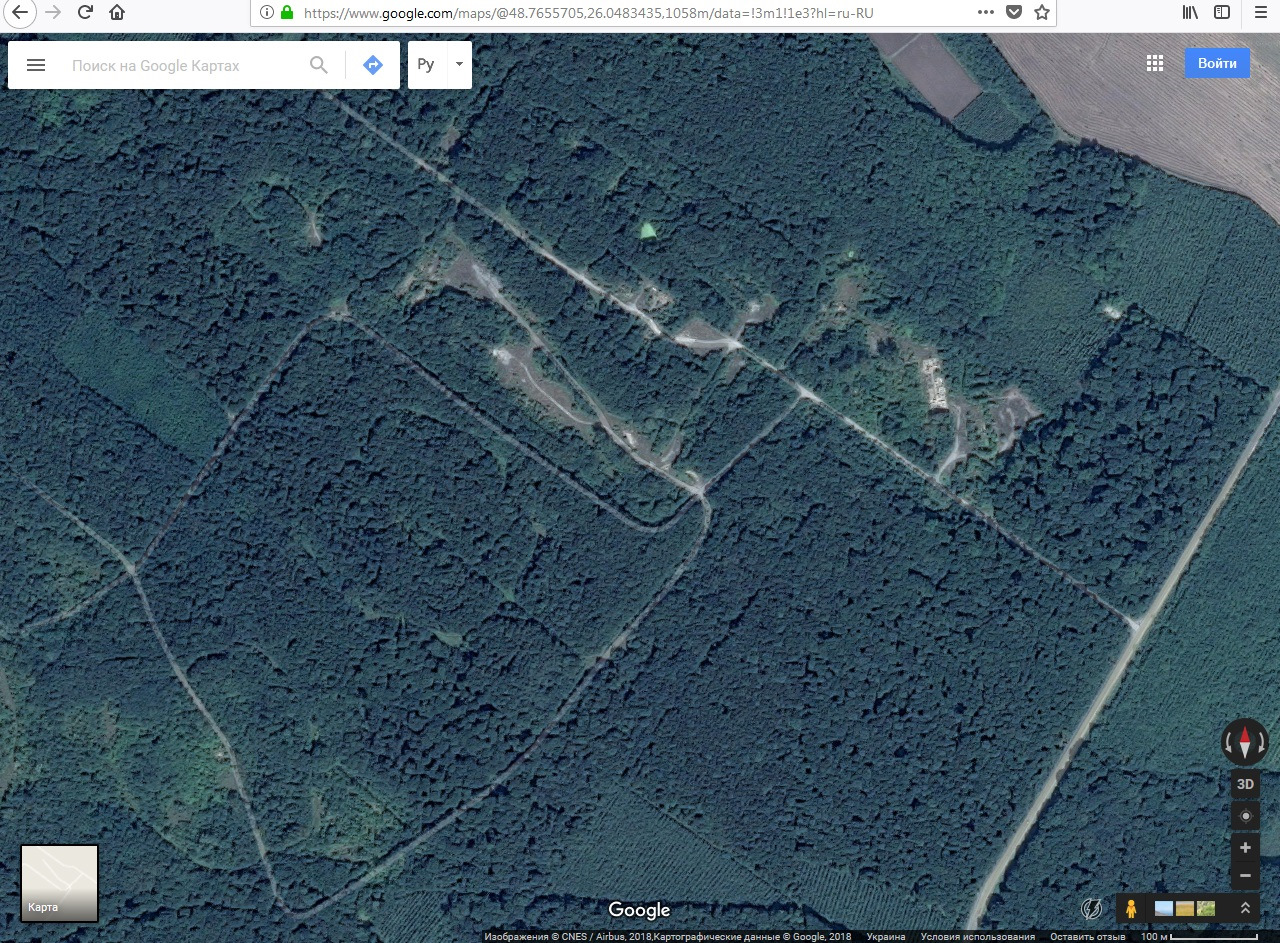The height and width of the screenshot is (943, 1280).
Task: Click the browser forward arrow
Action: [53, 13]
